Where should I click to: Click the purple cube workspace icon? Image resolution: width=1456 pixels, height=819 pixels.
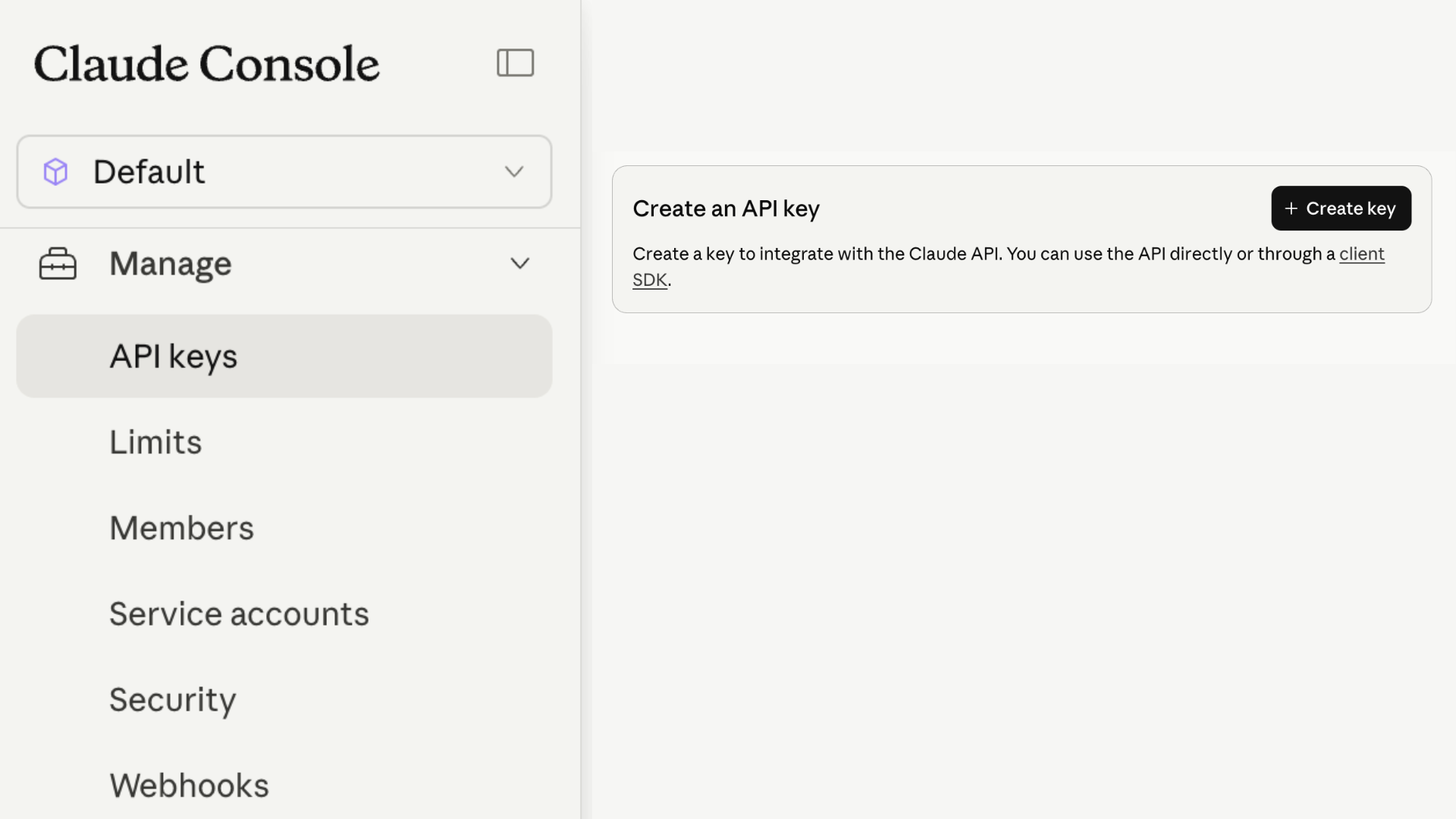coord(55,172)
